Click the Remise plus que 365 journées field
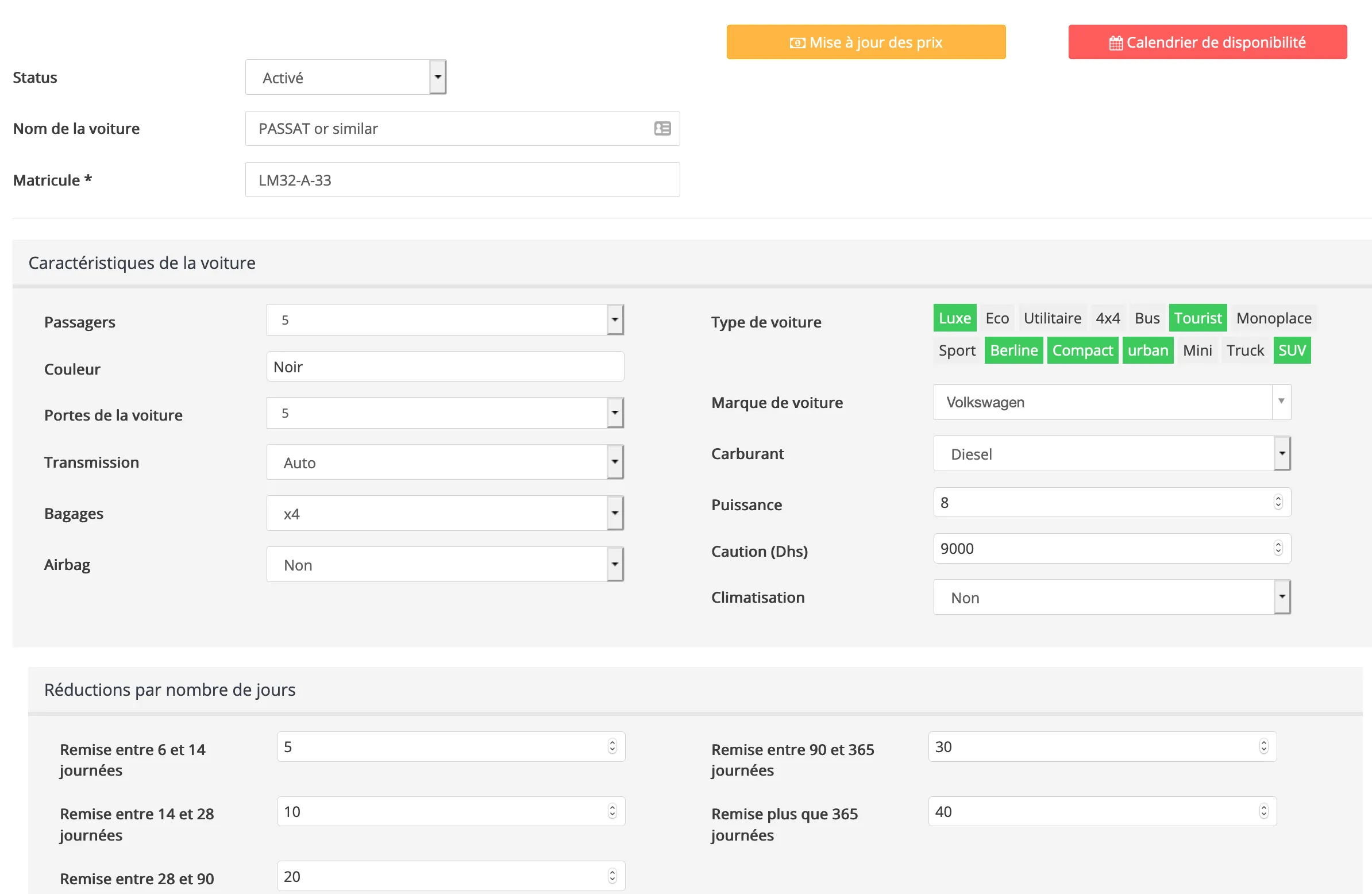The height and width of the screenshot is (894, 1372). (1102, 812)
